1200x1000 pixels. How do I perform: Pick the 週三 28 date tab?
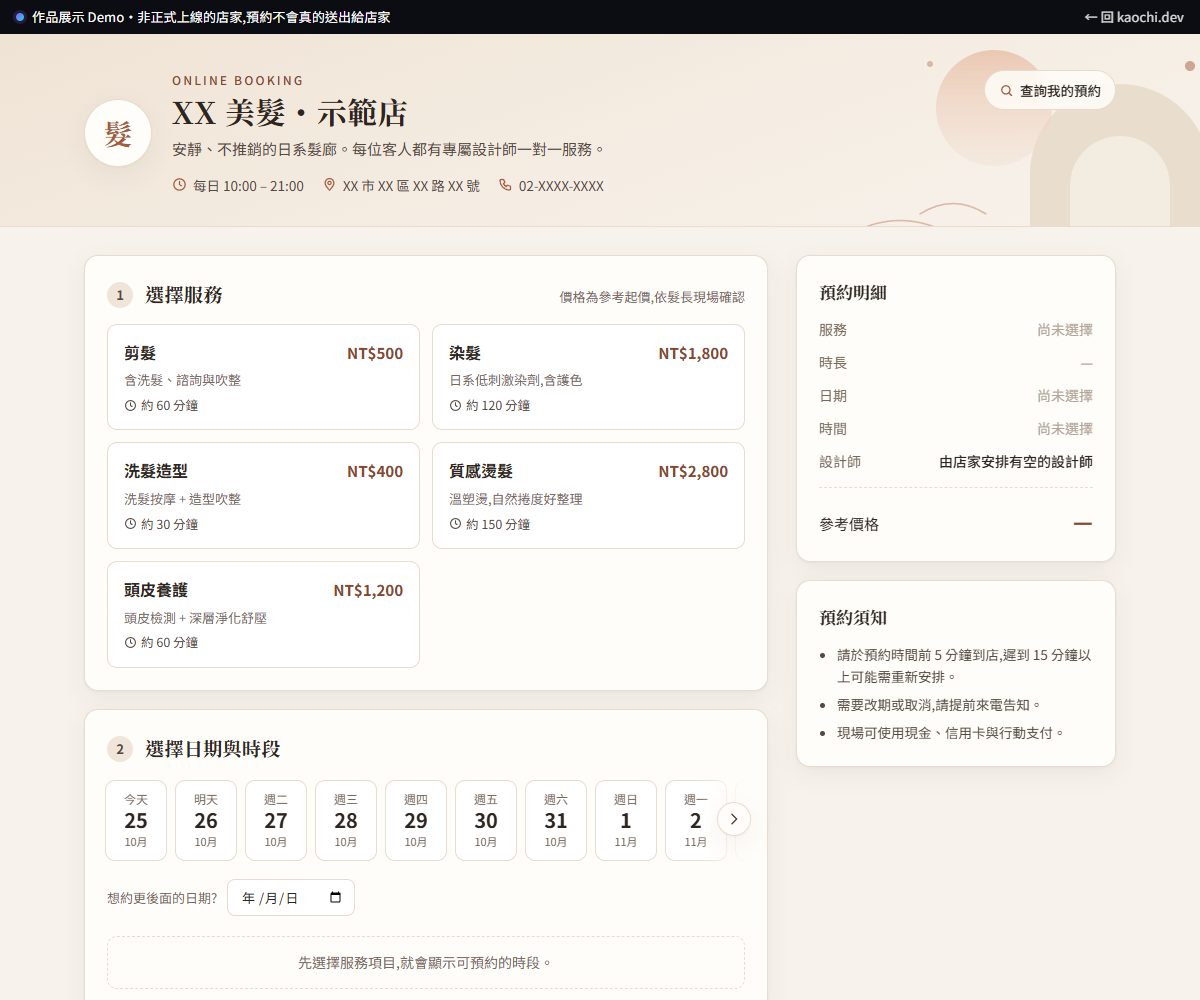(x=346, y=820)
